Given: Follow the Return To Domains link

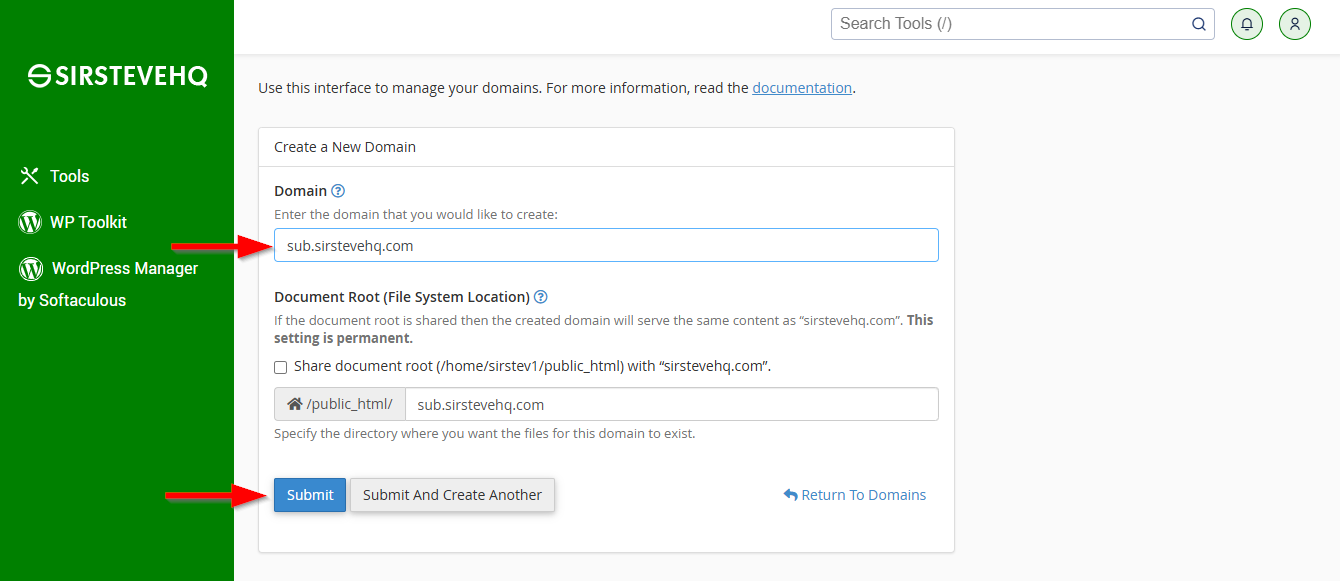Looking at the screenshot, I should point(855,495).
